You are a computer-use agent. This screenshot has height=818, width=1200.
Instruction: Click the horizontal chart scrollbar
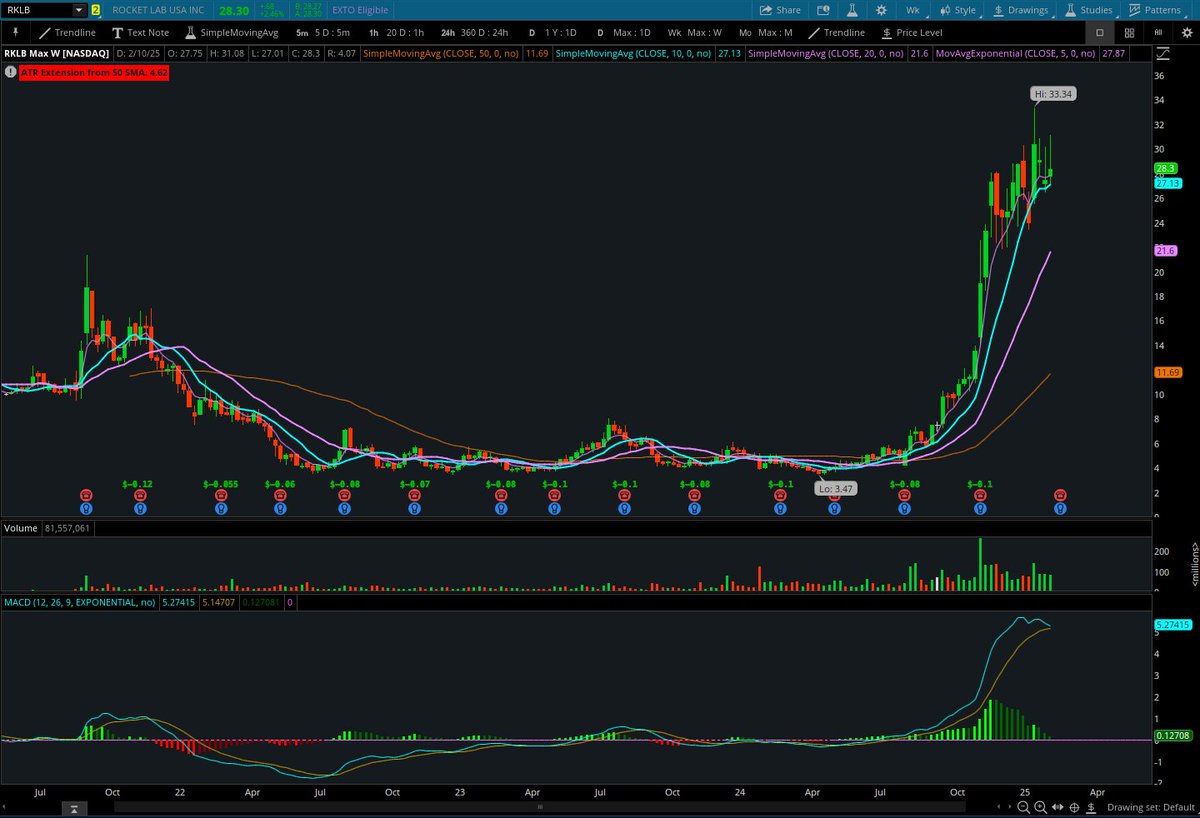point(540,807)
